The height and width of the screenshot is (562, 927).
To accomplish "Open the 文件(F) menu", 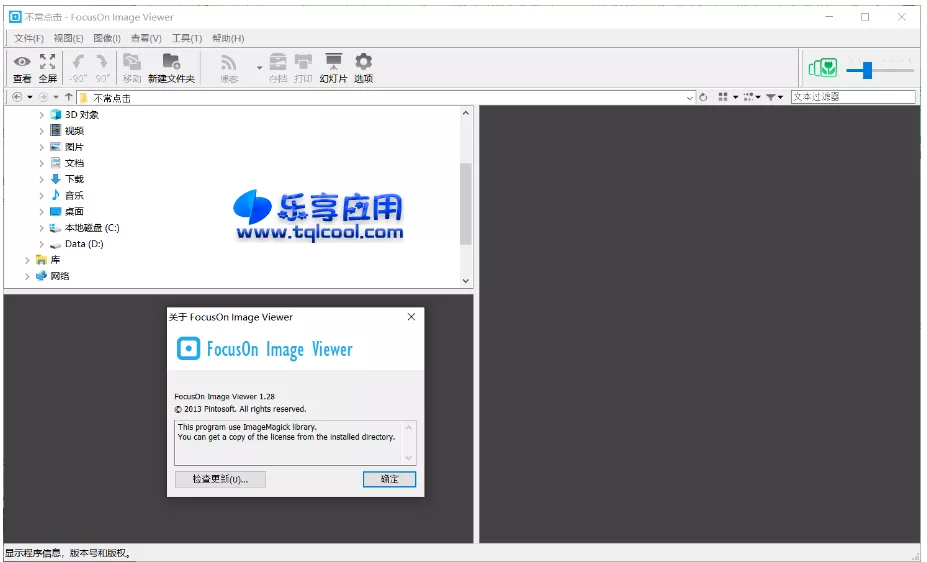I will click(28, 38).
